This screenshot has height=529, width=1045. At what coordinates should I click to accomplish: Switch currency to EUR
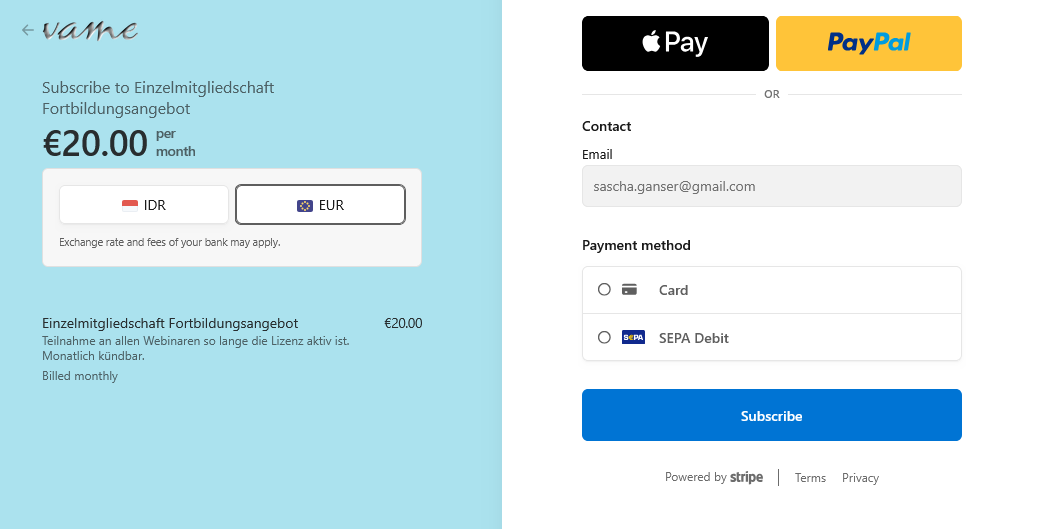(321, 205)
